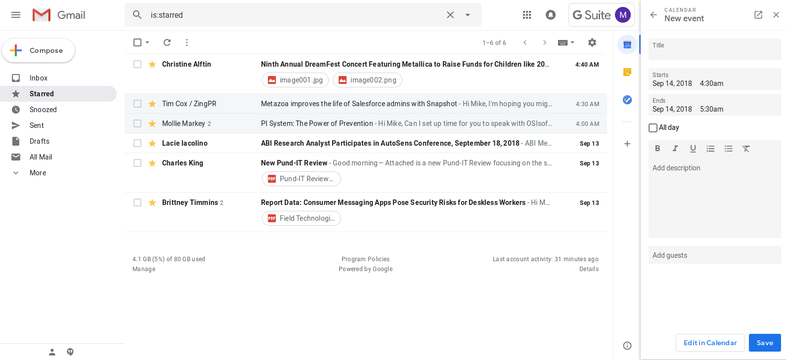This screenshot has width=786, height=360.
Task: Click the Gmail logo
Action: 59,15
